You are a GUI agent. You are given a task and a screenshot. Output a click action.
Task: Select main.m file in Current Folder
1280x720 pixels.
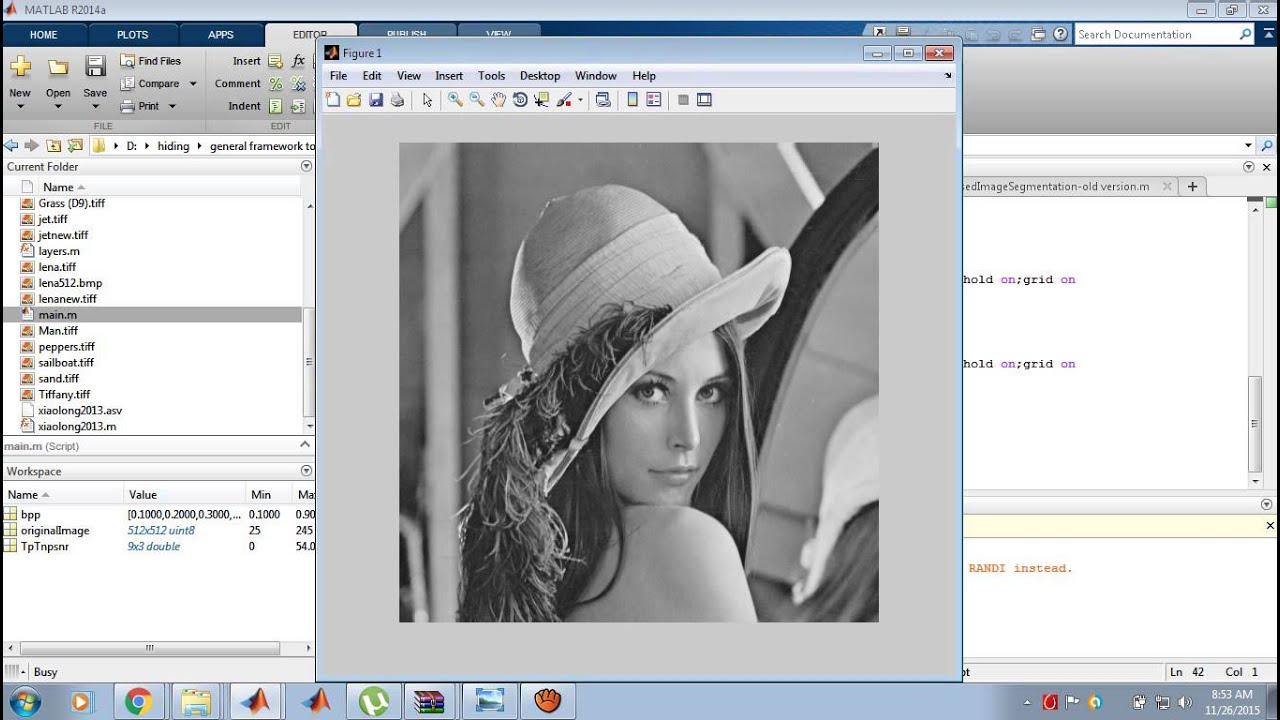click(x=152, y=315)
